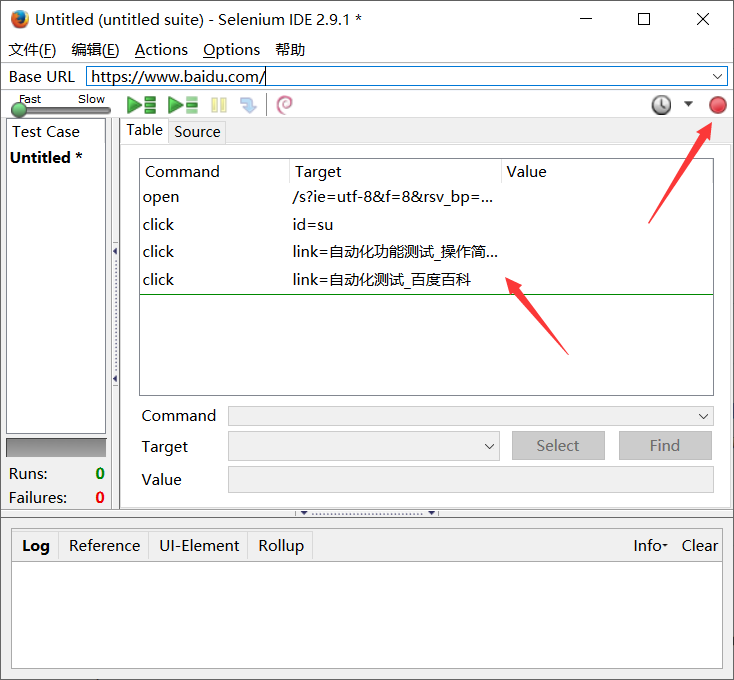
Task: Click the blue Step arrow icon
Action: click(x=248, y=105)
